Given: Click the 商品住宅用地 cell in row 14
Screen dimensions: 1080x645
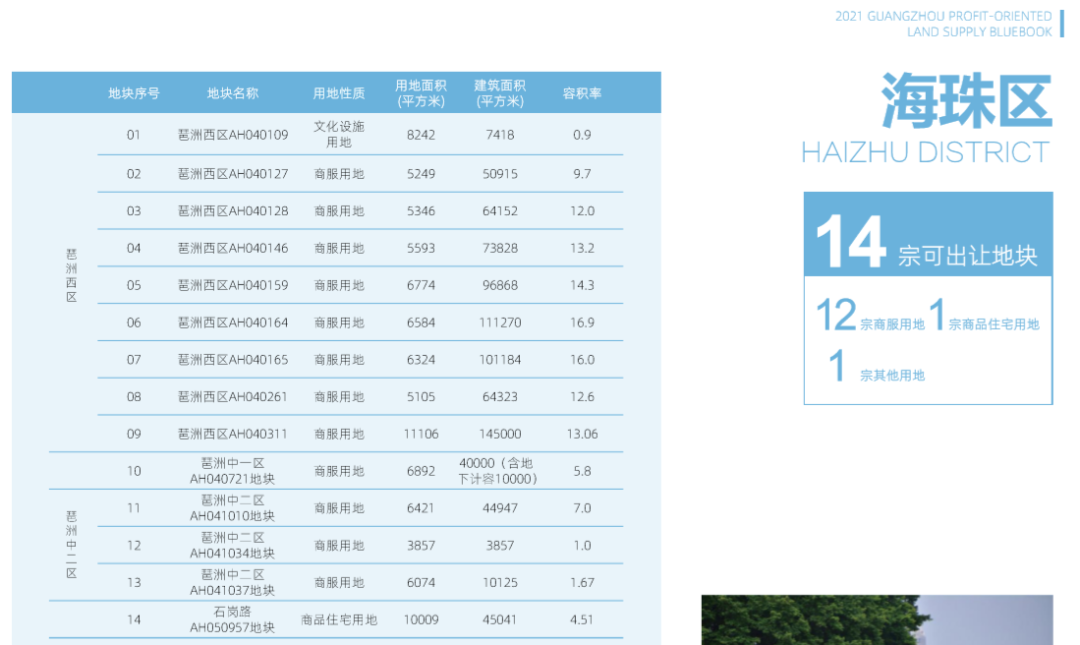Looking at the screenshot, I should (339, 620).
